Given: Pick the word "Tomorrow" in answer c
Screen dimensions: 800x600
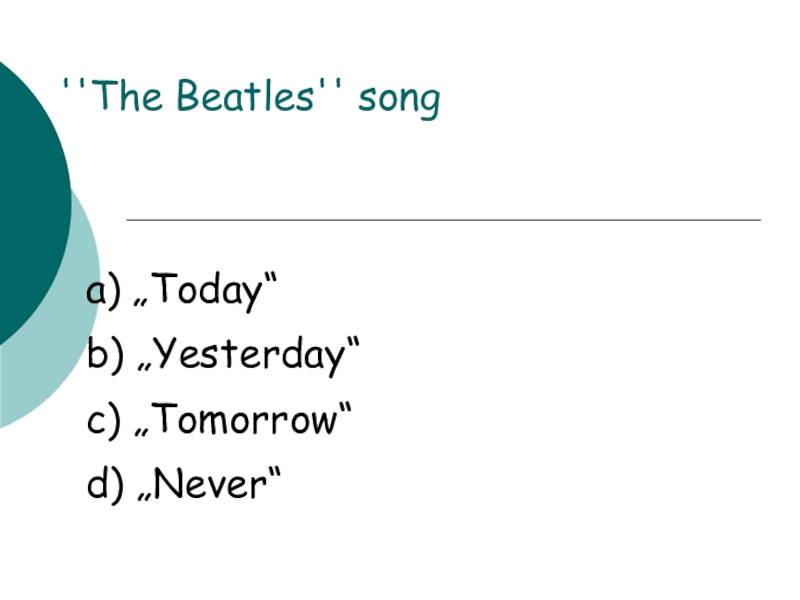Looking at the screenshot, I should click(x=245, y=420).
